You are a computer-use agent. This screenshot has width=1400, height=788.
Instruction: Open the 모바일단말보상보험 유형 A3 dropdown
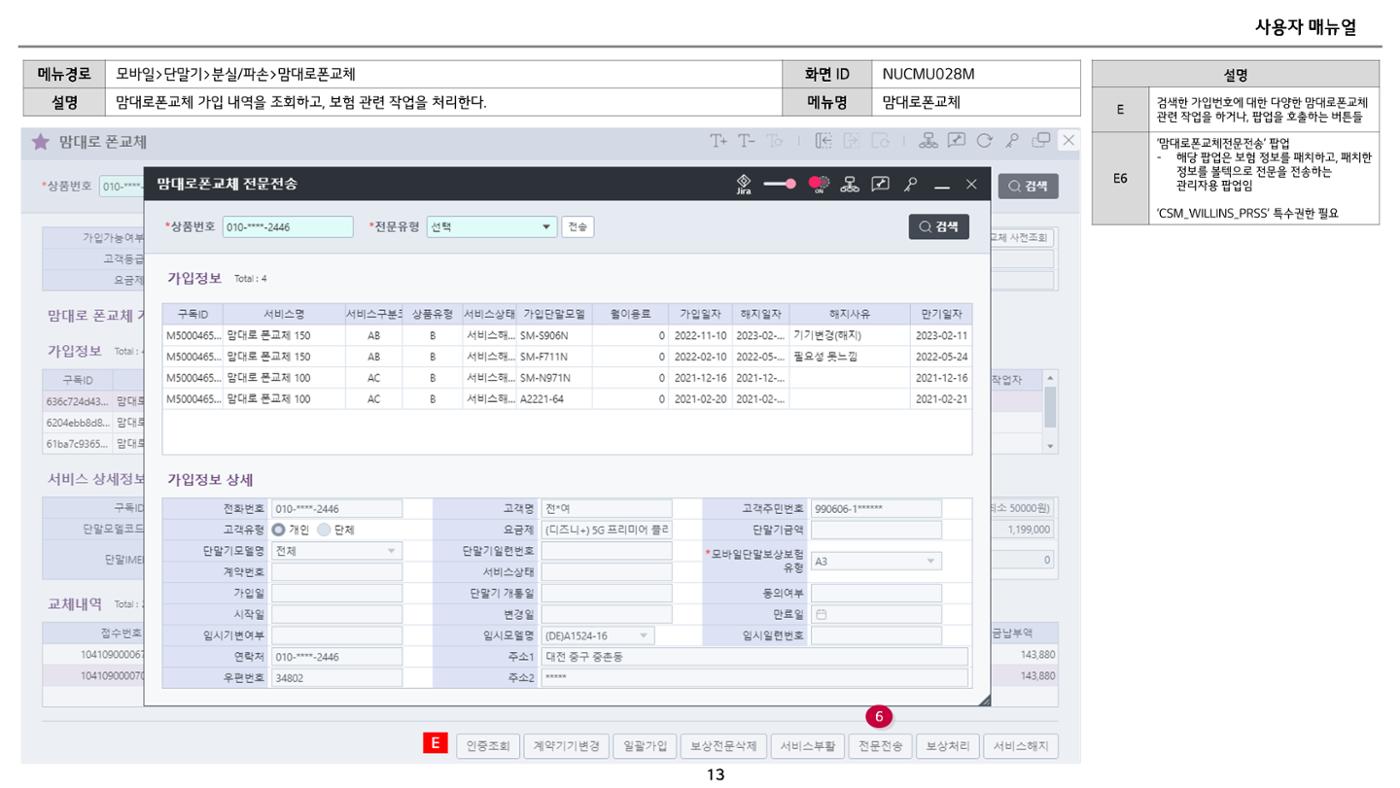[876, 561]
